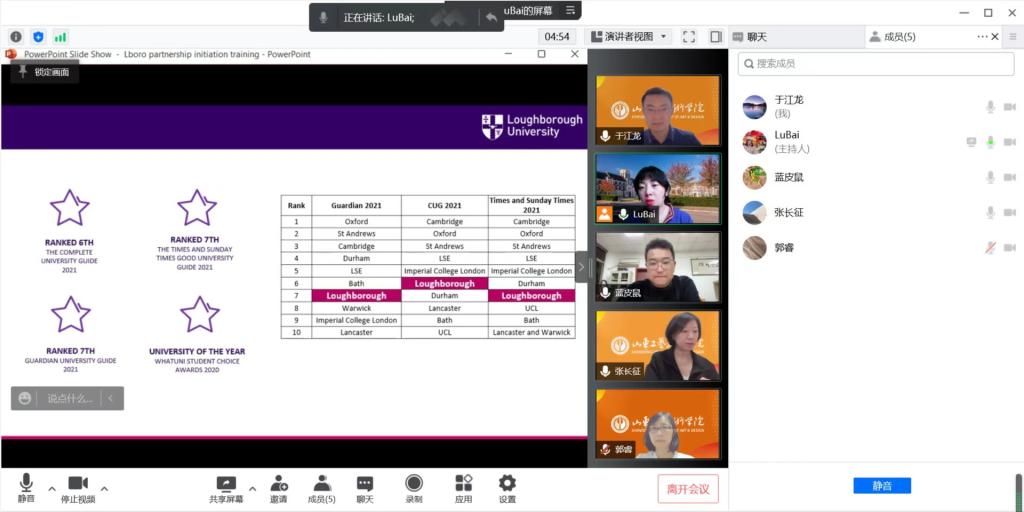Click 郭睿's camera icon in member list
1024x512 pixels.
pyautogui.click(x=1010, y=248)
